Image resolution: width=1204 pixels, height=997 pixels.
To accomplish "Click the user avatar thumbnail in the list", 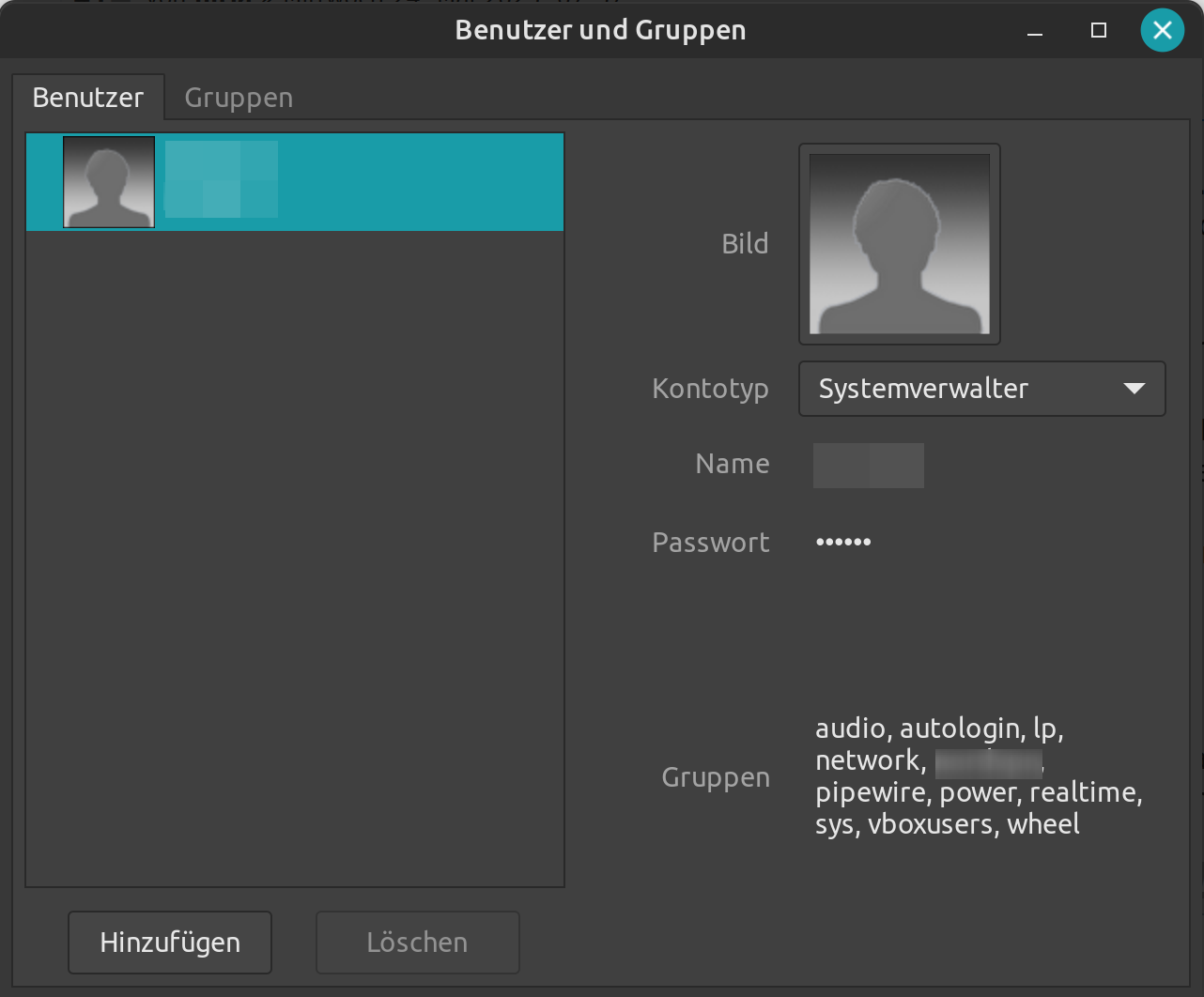I will click(x=109, y=181).
